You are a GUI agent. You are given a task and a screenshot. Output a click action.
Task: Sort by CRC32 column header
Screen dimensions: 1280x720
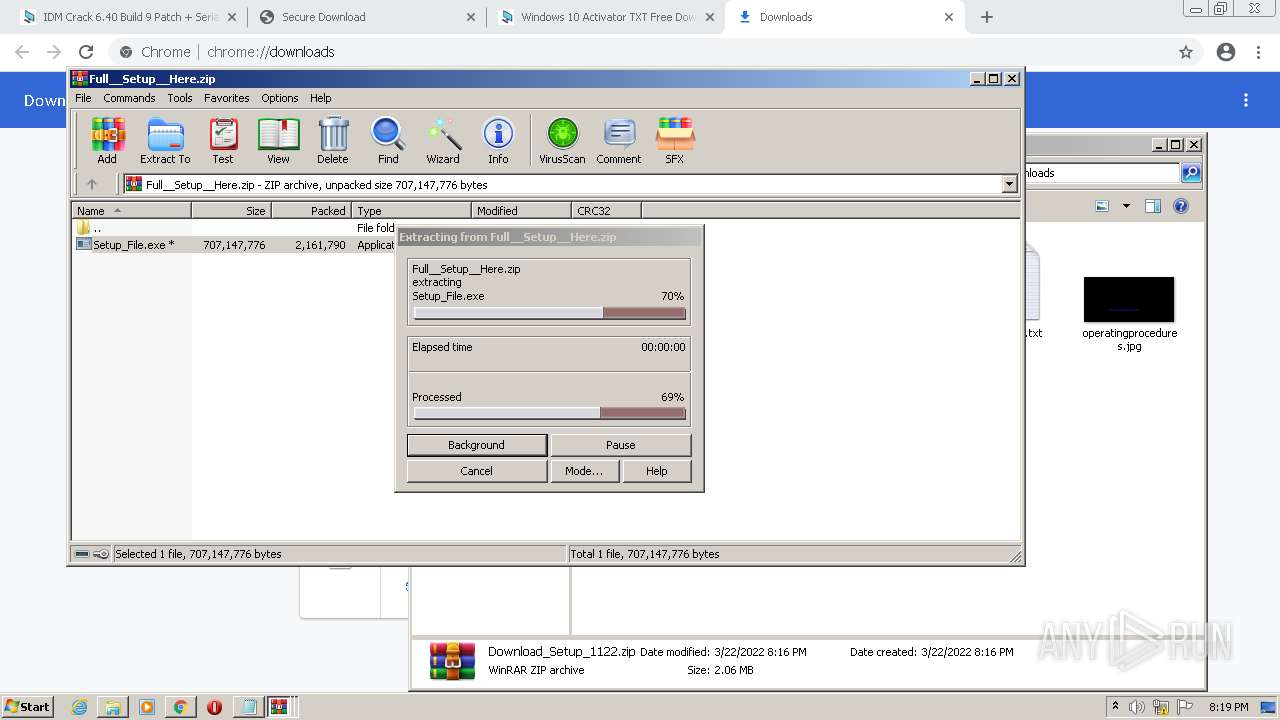(x=606, y=211)
